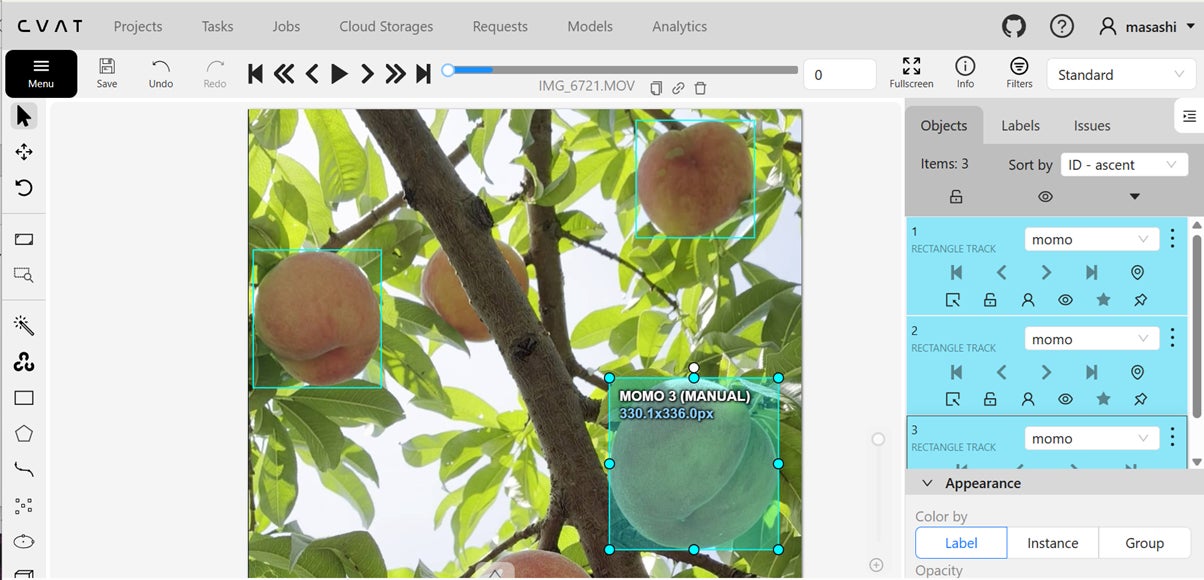Image resolution: width=1204 pixels, height=580 pixels.
Task: Open the Analytics page
Action: coord(679,26)
